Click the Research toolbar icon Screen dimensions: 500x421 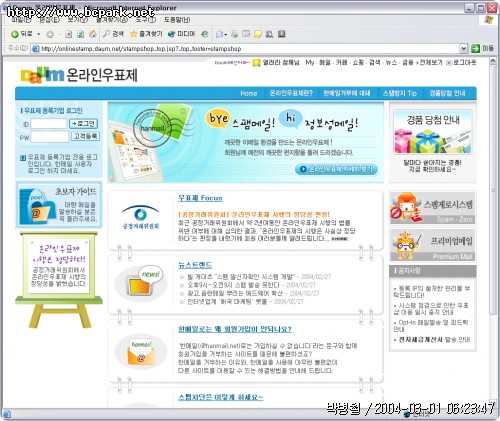pyautogui.click(x=270, y=34)
